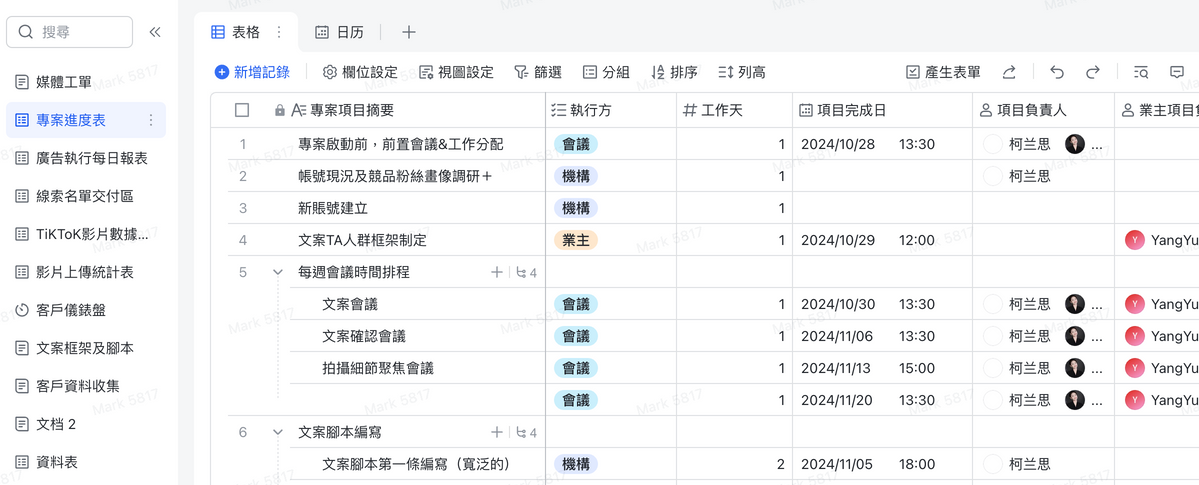The width and height of the screenshot is (1199, 485).
Task: Open the 表格 view options menu
Action: (x=279, y=32)
